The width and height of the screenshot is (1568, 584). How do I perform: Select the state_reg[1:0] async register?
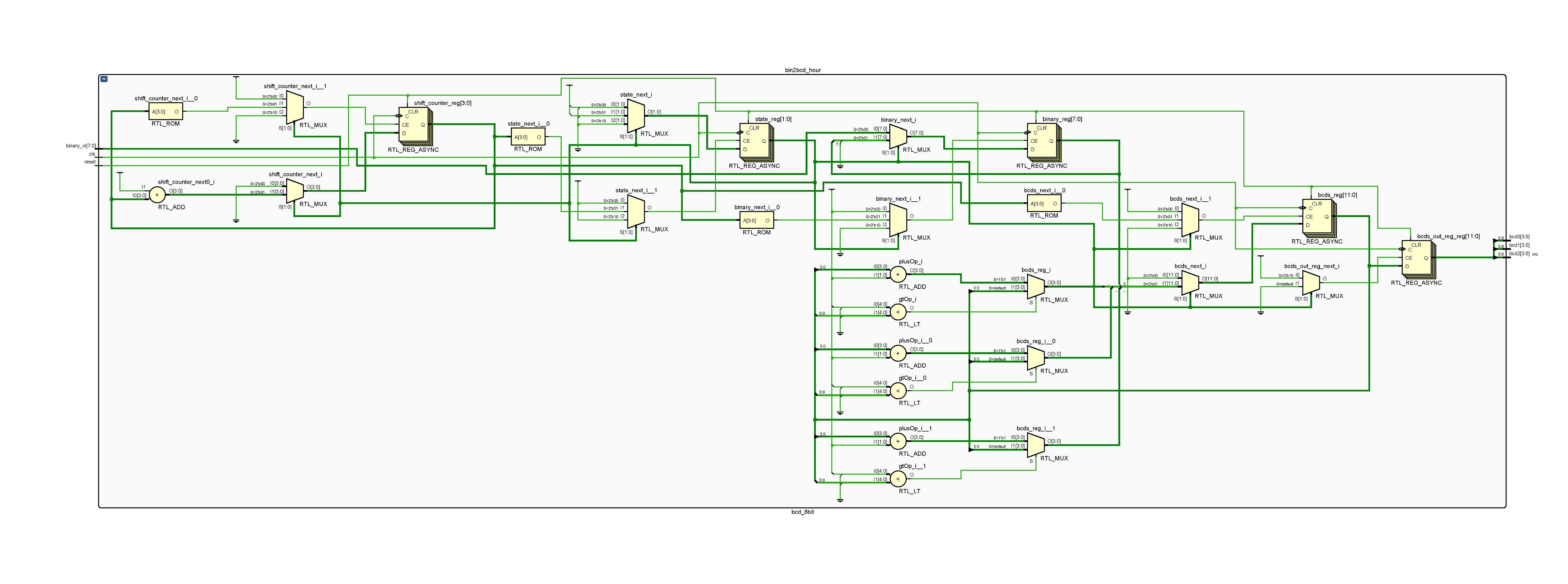click(x=754, y=141)
